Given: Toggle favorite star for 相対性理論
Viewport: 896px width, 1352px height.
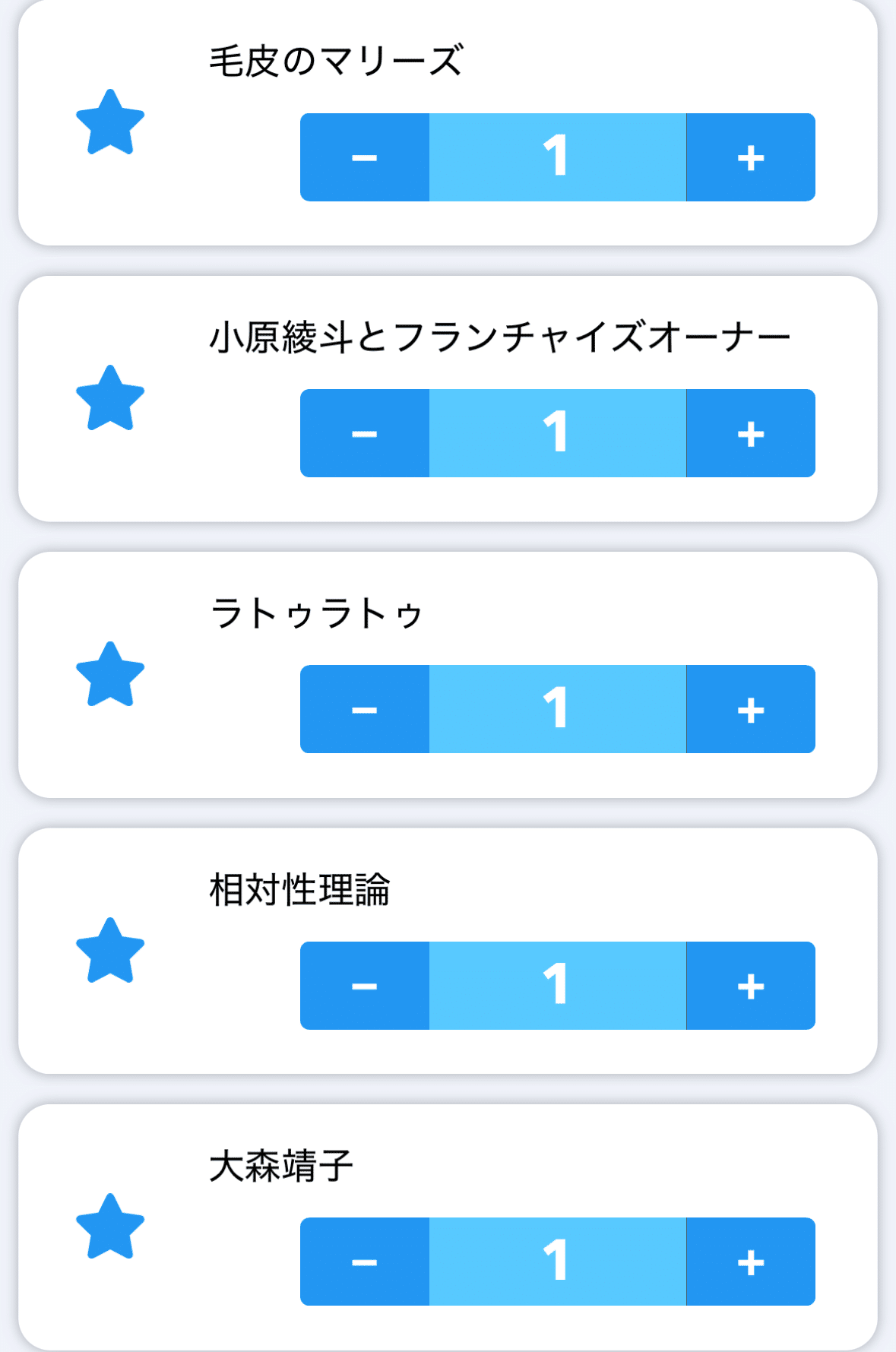Looking at the screenshot, I should [x=110, y=951].
